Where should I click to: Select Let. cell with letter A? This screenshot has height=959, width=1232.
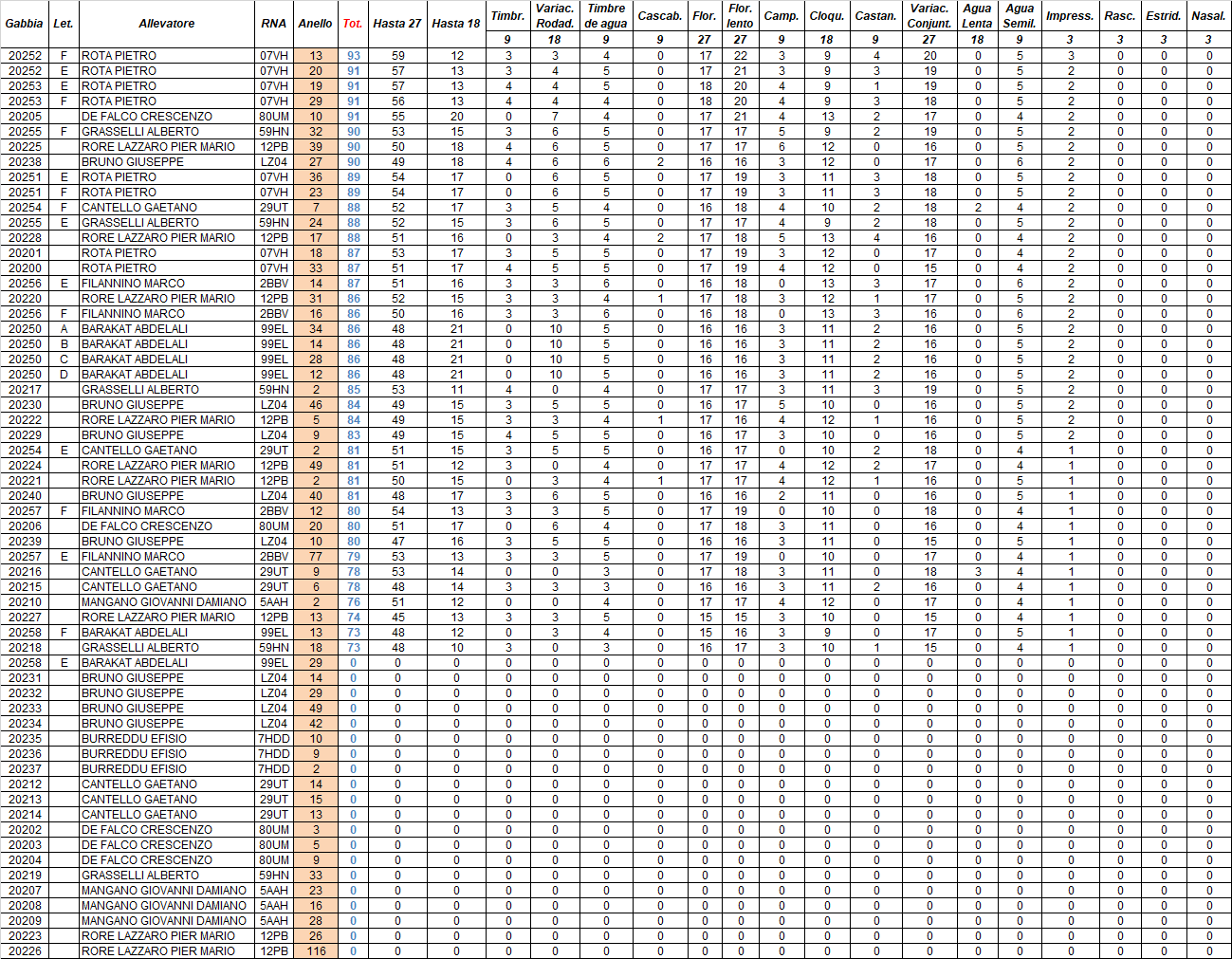[64, 329]
